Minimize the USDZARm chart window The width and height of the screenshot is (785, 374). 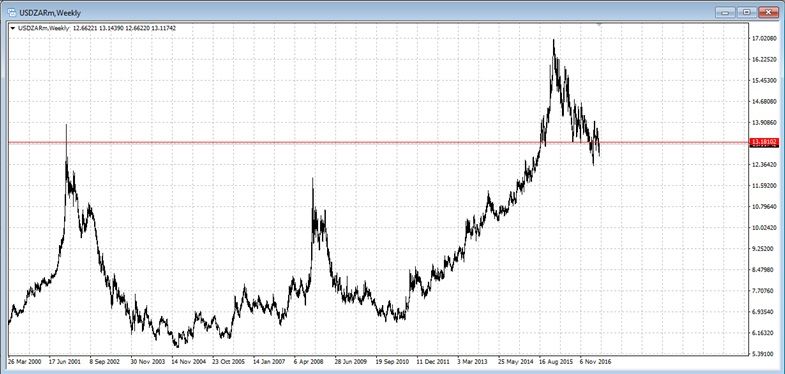(725, 13)
